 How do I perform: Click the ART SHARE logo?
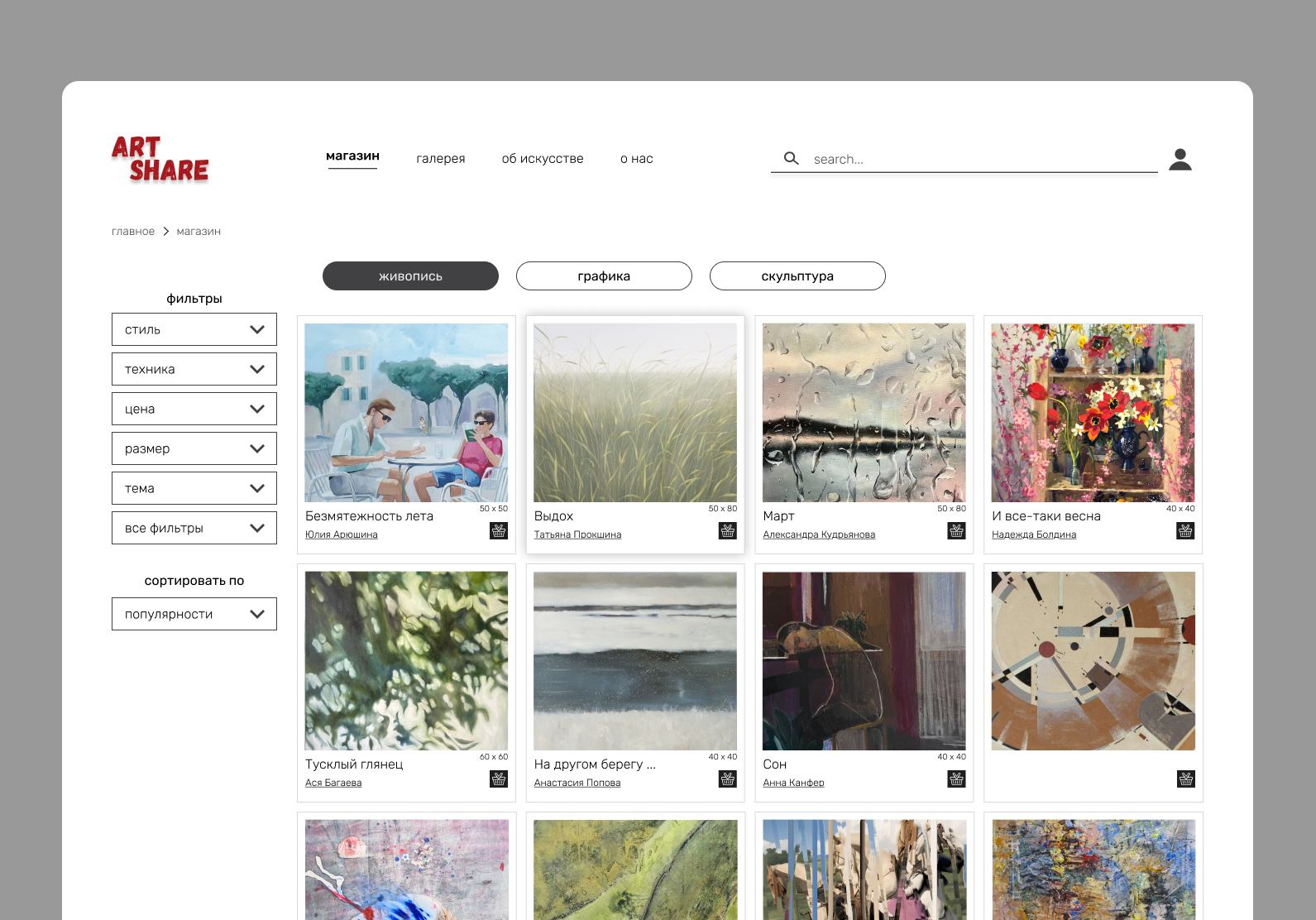[x=160, y=159]
